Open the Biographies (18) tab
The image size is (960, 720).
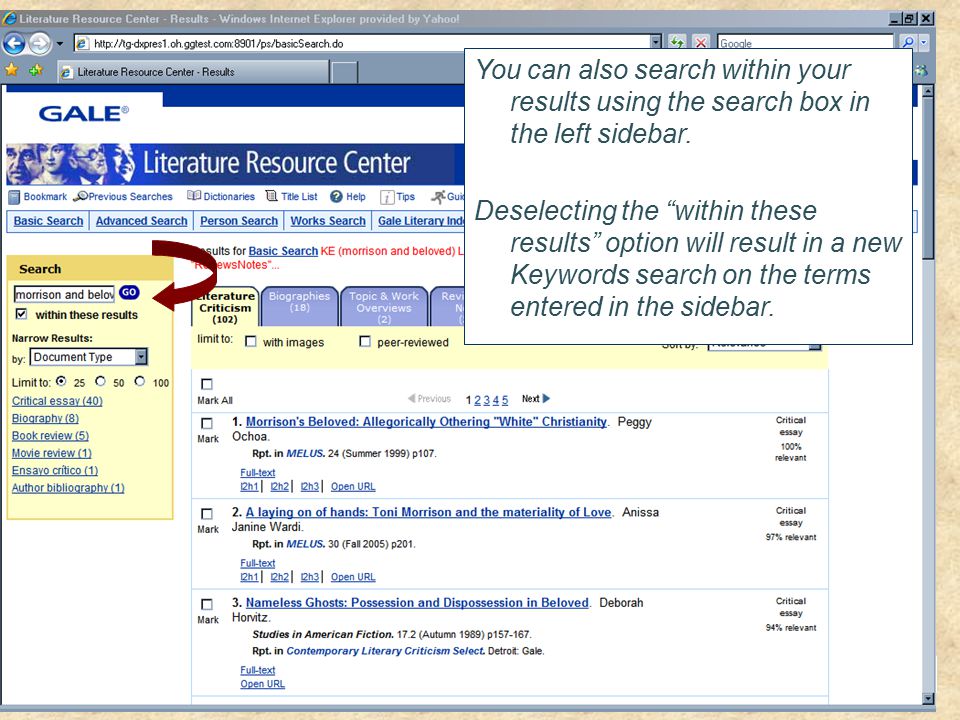tap(299, 305)
